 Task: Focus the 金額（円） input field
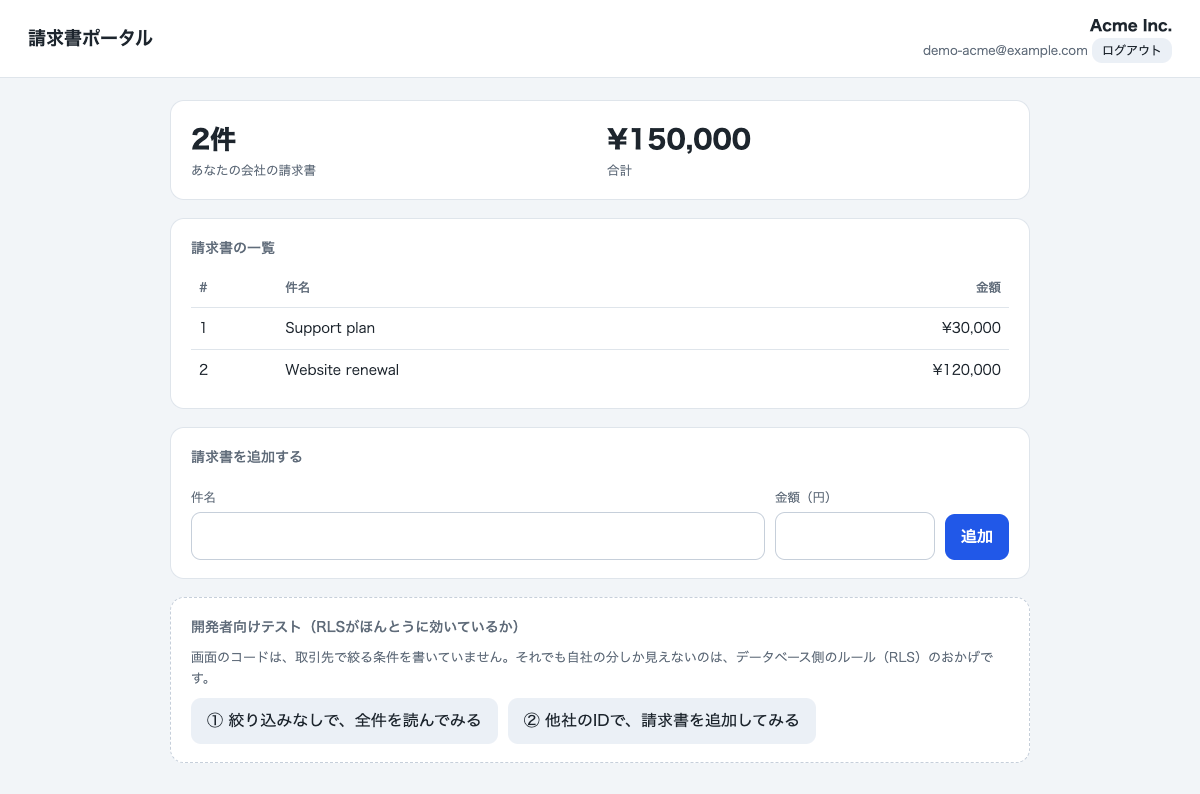point(855,536)
